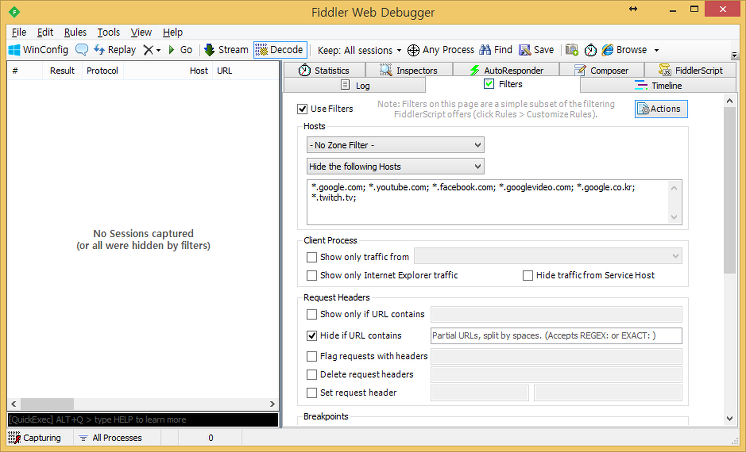Enable Show only traffic from checkbox
This screenshot has height=452, width=746.
tap(312, 257)
